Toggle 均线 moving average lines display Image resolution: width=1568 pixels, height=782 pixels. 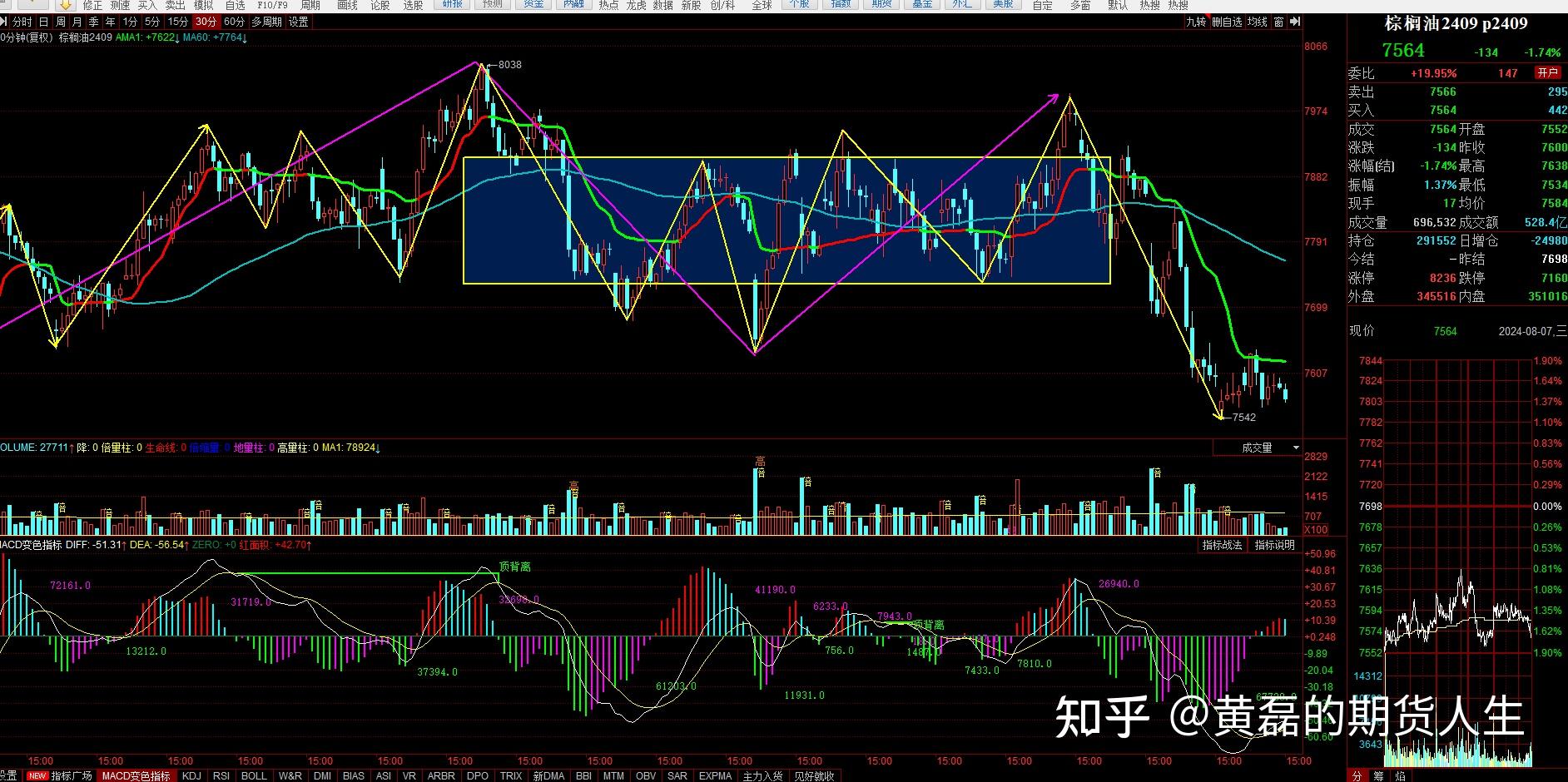click(x=1257, y=22)
